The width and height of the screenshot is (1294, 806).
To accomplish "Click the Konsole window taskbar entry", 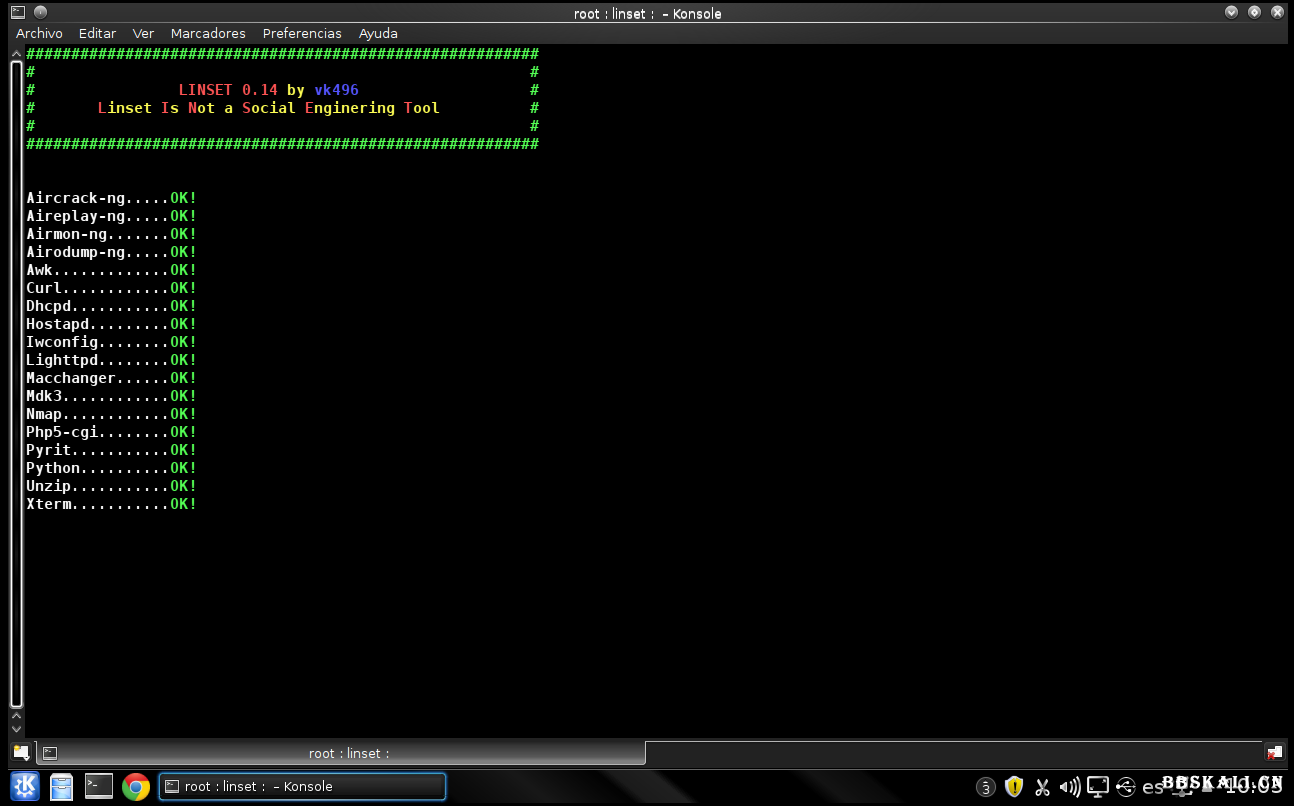I will (302, 787).
